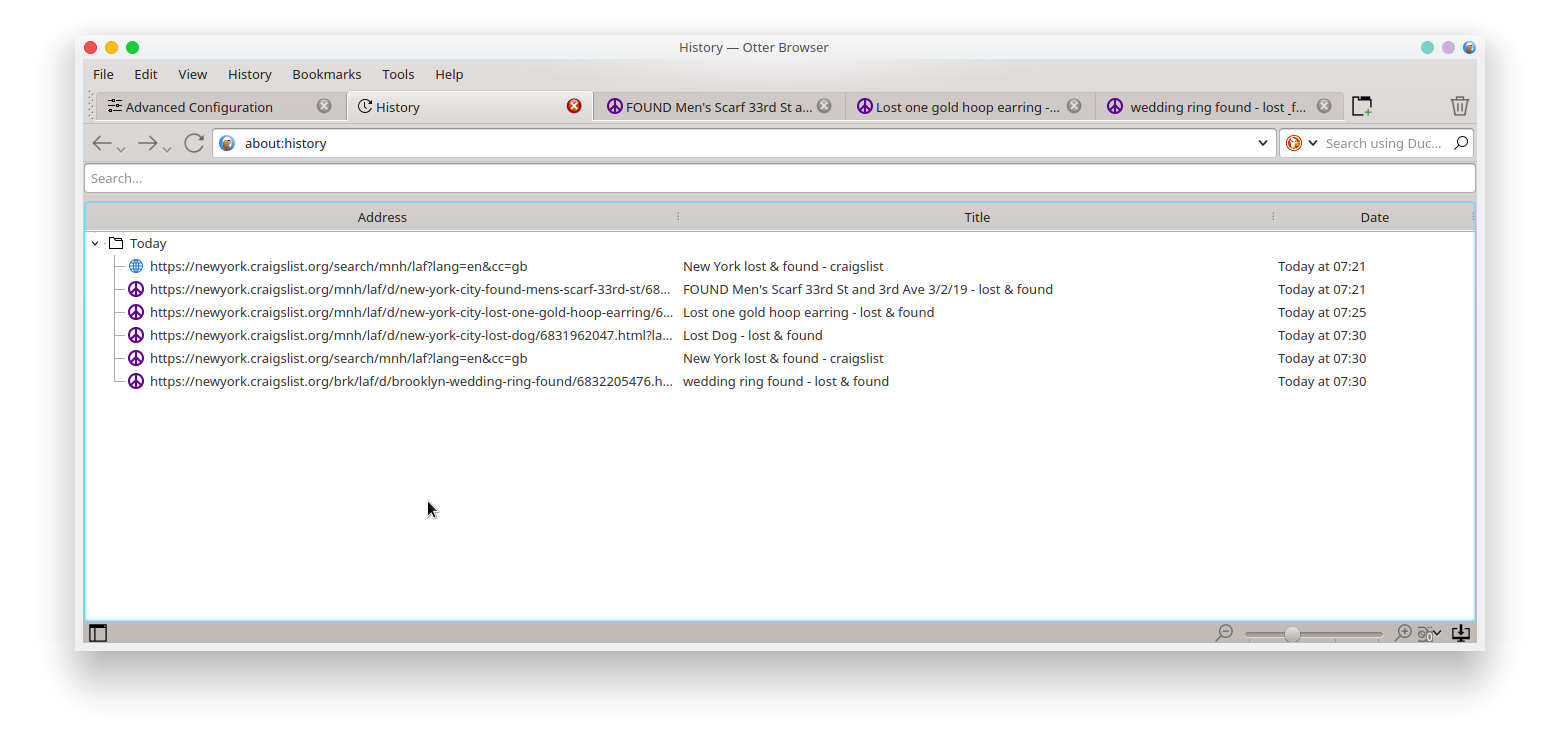Screen dimensions: 1560x736
Task: Sort history by Date column
Action: tap(1374, 217)
